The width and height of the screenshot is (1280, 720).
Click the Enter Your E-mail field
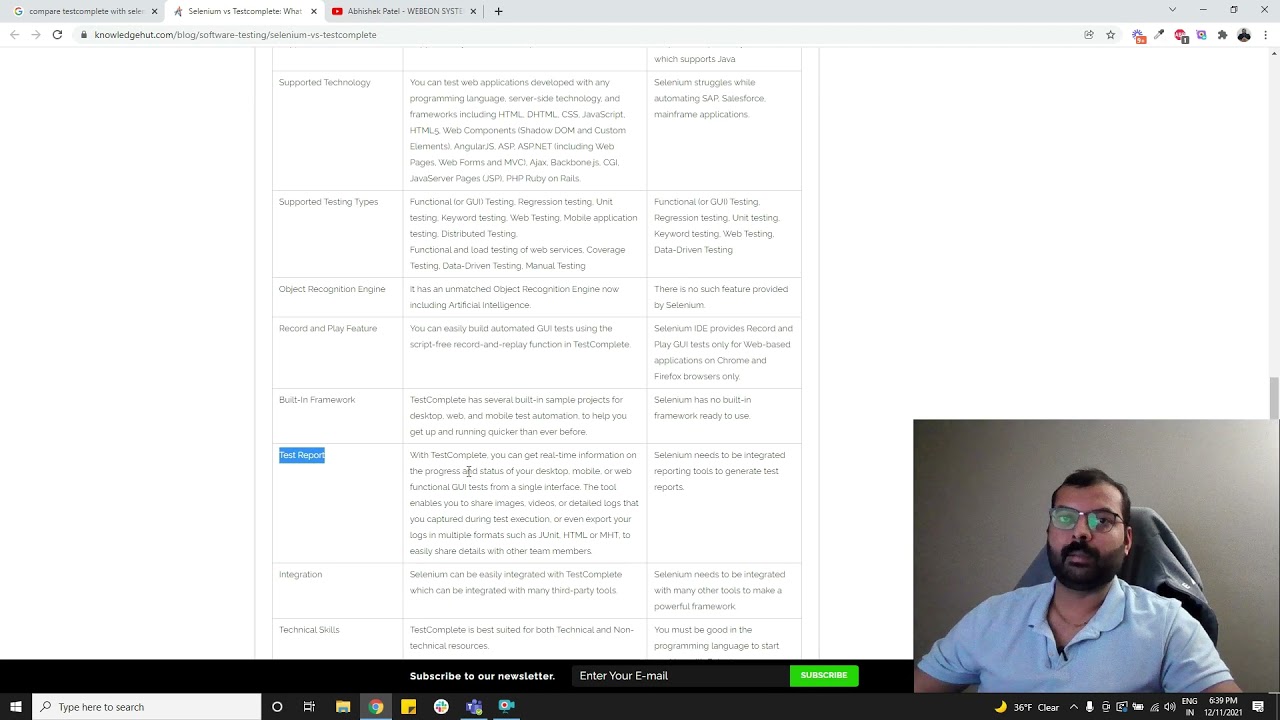(x=680, y=676)
